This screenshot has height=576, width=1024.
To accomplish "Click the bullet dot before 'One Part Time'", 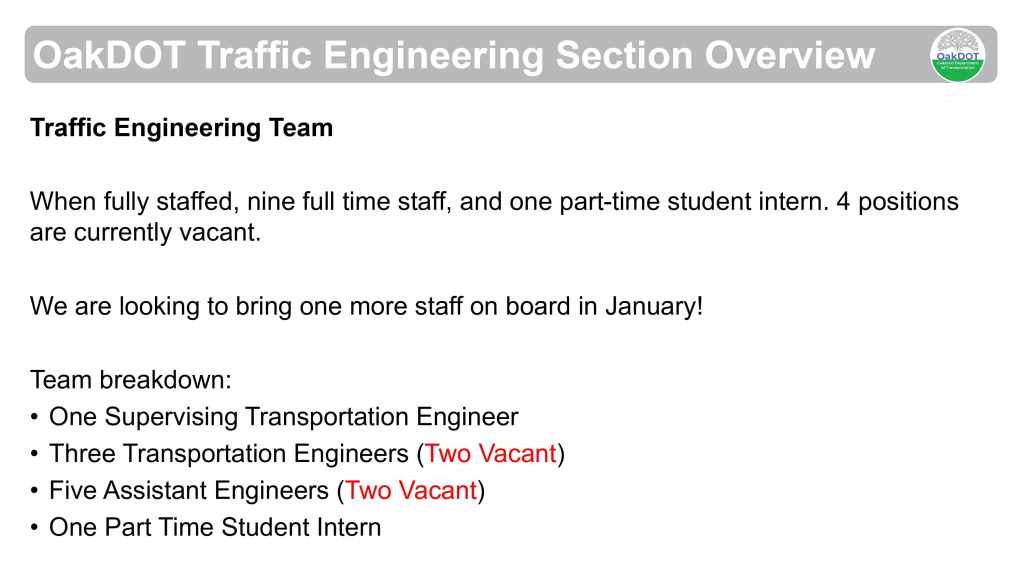I will coord(35,528).
